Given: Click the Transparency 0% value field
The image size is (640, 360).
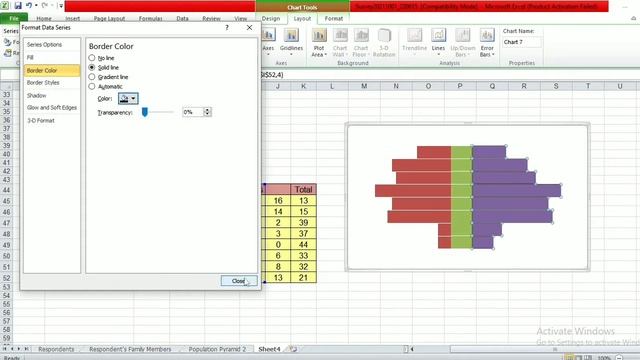Looking at the screenshot, I should (193, 112).
